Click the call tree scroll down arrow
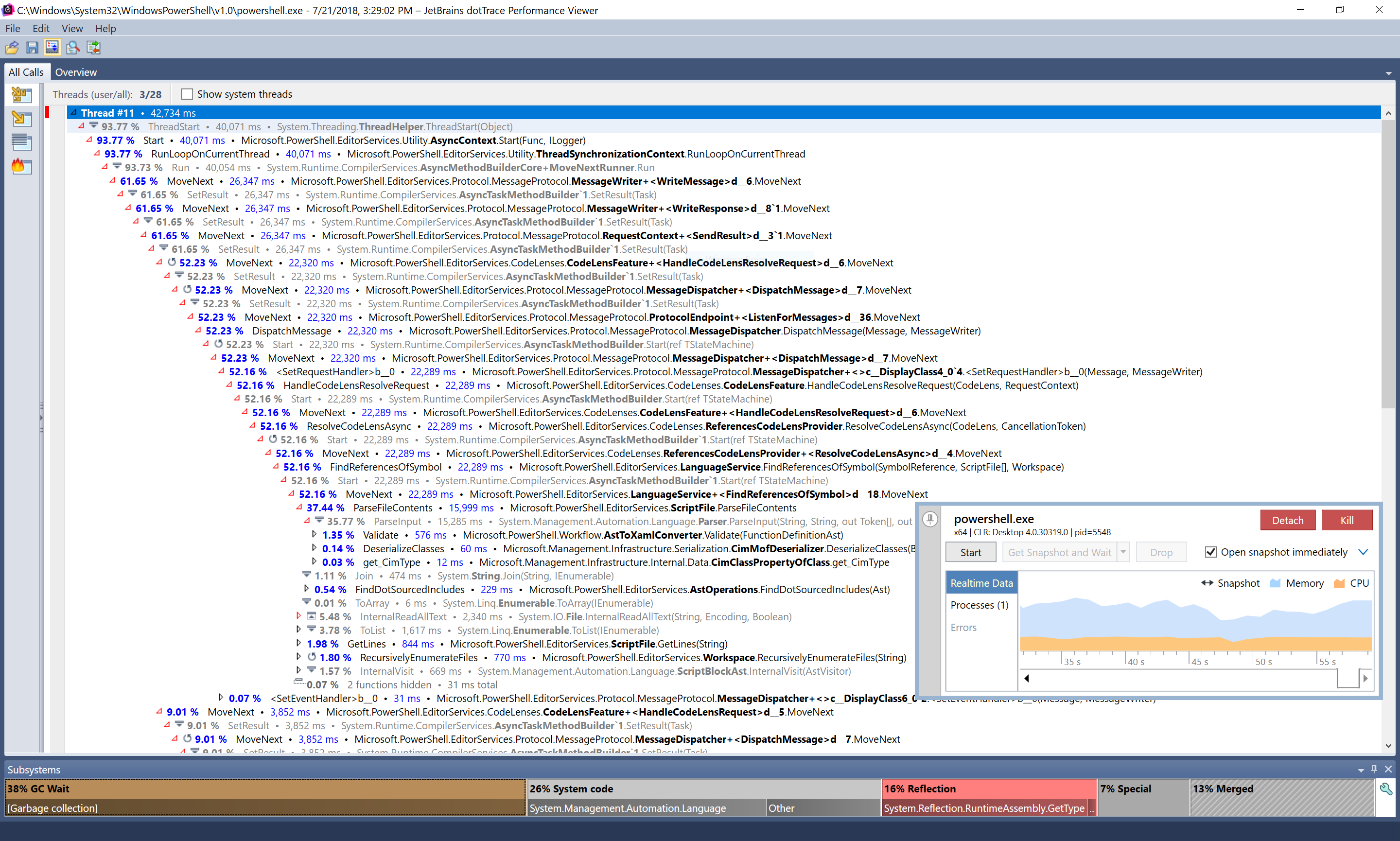The width and height of the screenshot is (1400, 841). 1387,745
